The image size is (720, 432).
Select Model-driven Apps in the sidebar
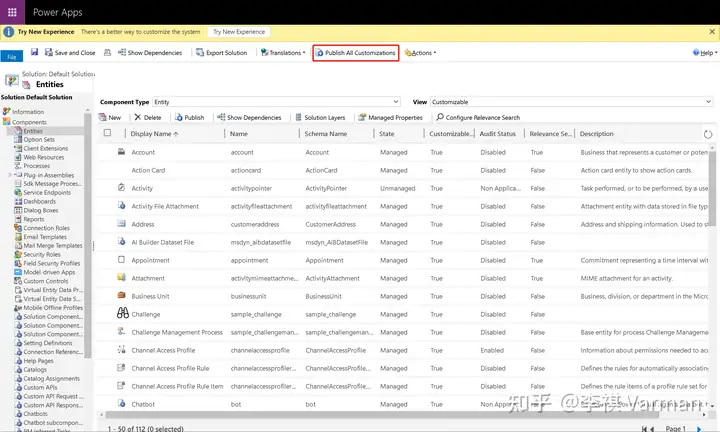pos(49,272)
